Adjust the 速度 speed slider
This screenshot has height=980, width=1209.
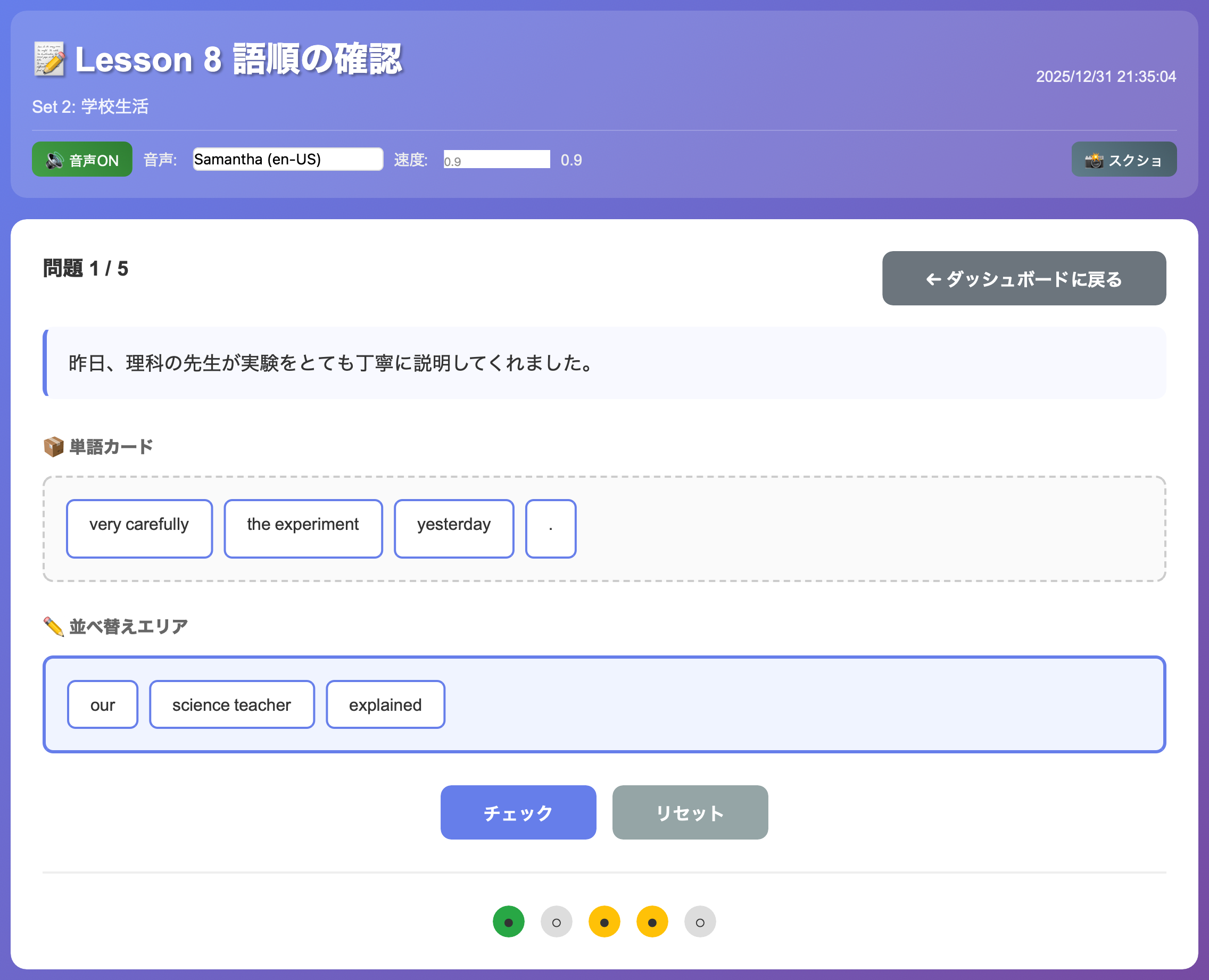click(x=496, y=159)
